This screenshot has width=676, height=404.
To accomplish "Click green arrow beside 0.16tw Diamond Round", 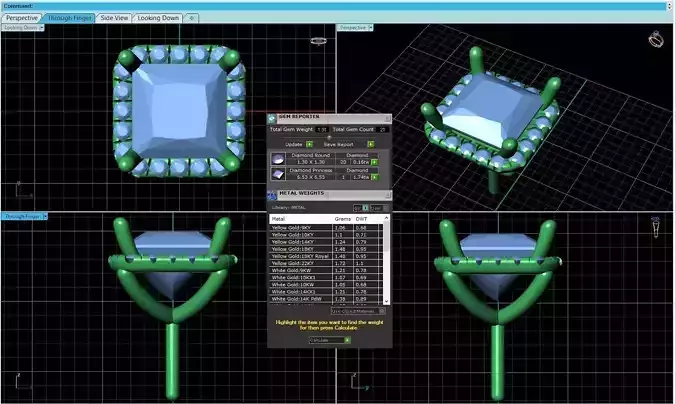I will (374, 162).
